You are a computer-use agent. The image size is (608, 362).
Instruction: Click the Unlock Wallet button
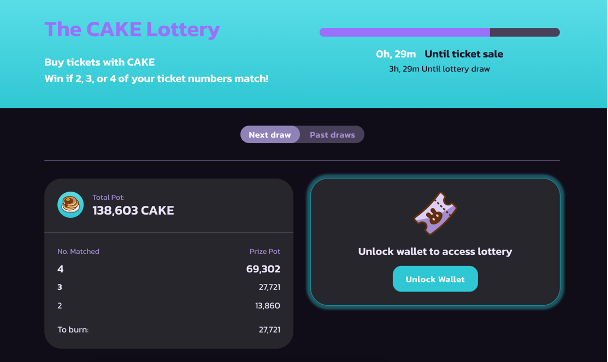(435, 279)
